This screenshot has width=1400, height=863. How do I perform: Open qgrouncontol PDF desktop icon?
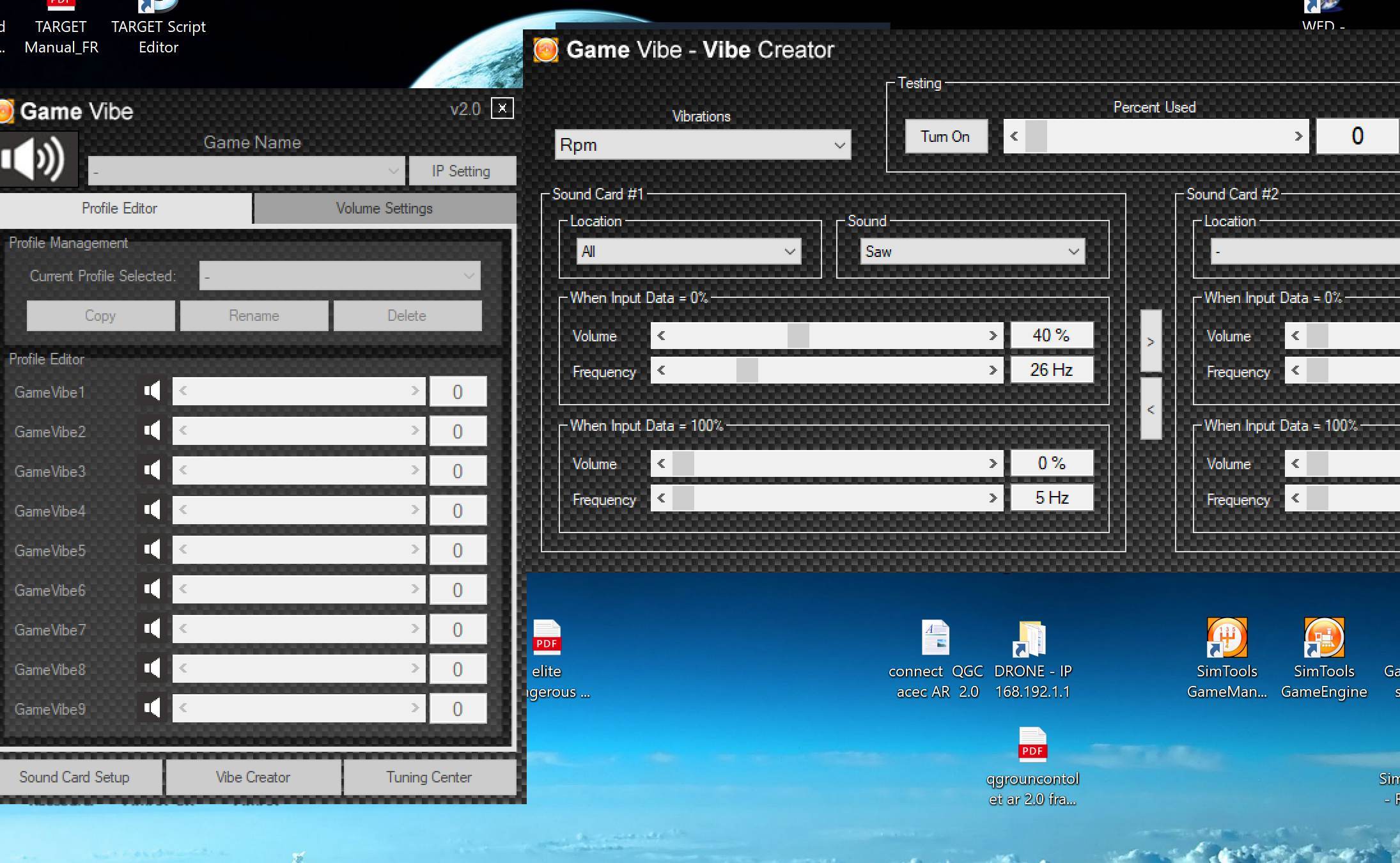tap(1032, 745)
